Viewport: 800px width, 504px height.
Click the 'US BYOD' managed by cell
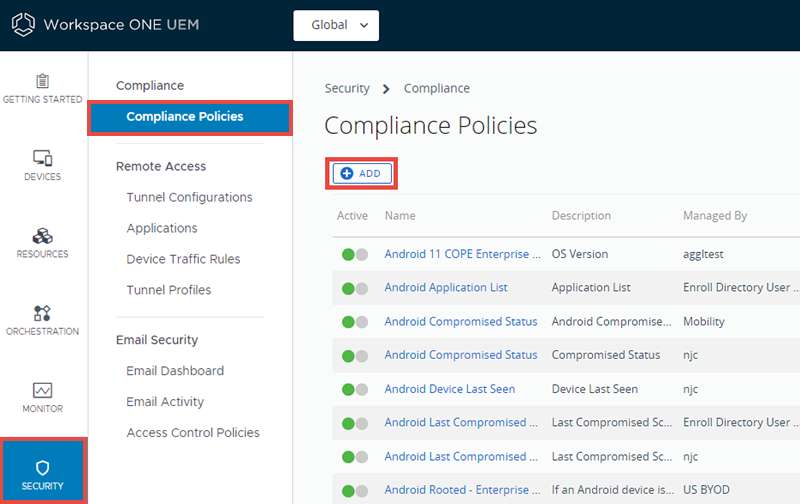(x=706, y=490)
